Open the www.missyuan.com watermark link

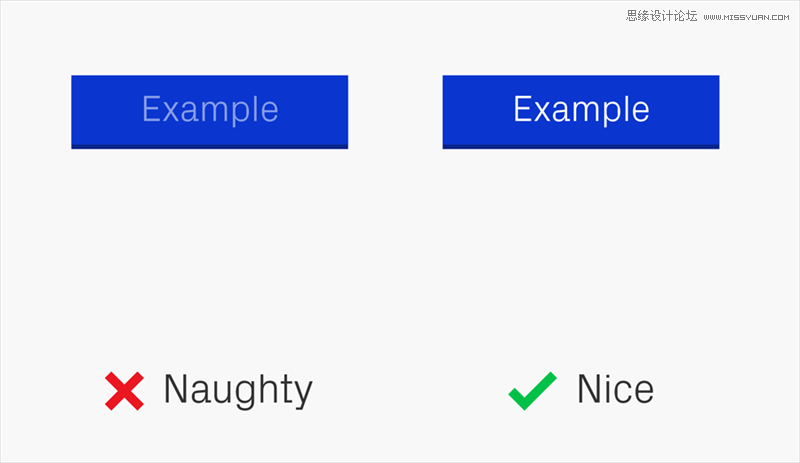pos(746,17)
